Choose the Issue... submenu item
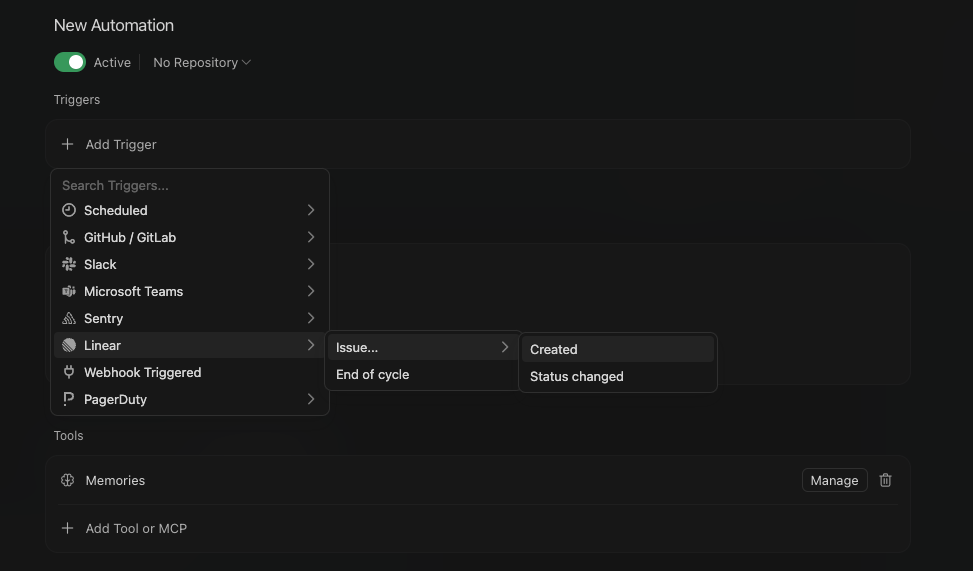This screenshot has width=973, height=571. (423, 348)
